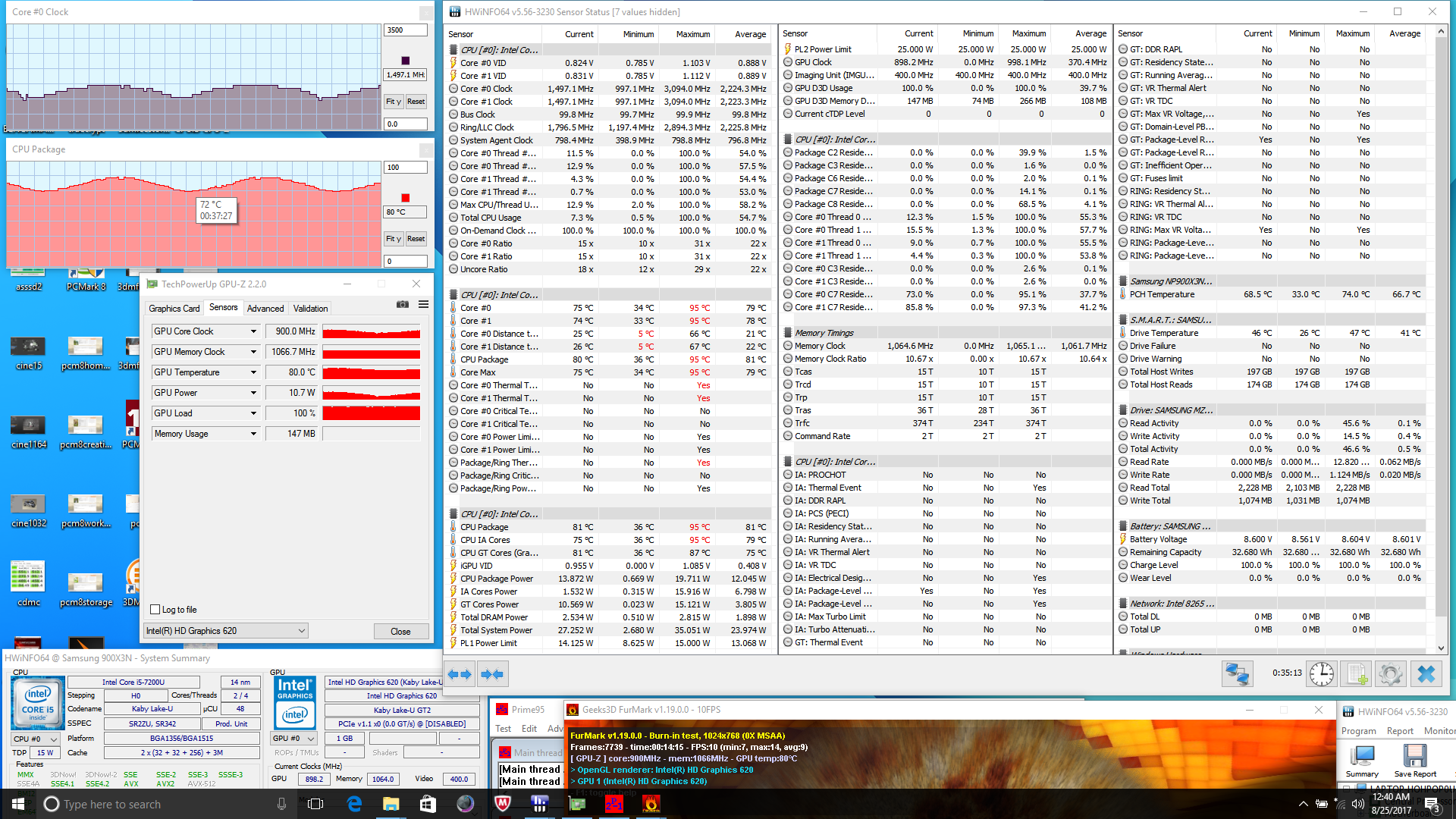This screenshot has height=819, width=1456.
Task: Open GPU-Z hamburger menu icon
Action: click(423, 305)
